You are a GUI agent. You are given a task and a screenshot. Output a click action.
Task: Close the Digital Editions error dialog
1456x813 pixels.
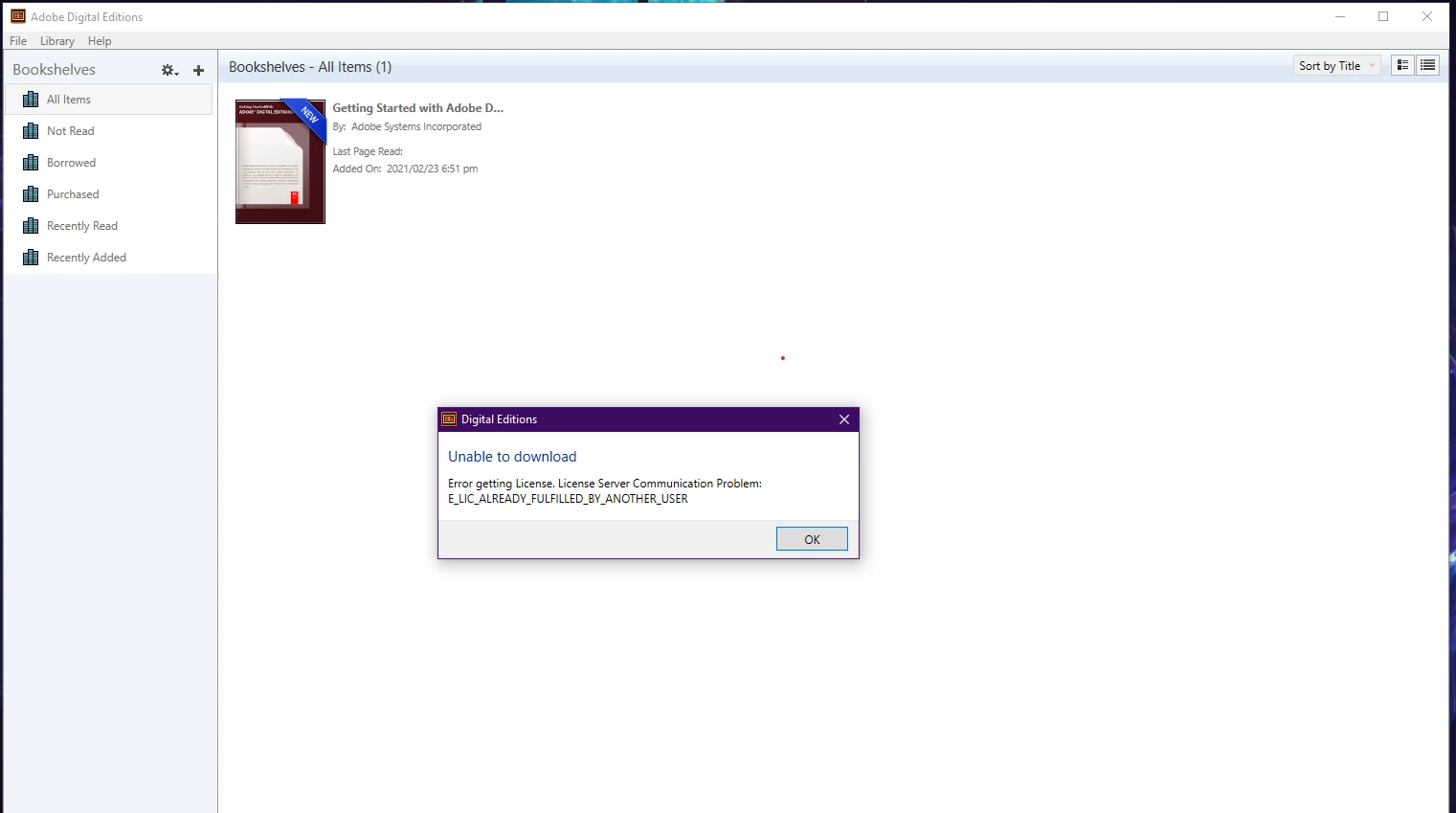pyautogui.click(x=844, y=419)
